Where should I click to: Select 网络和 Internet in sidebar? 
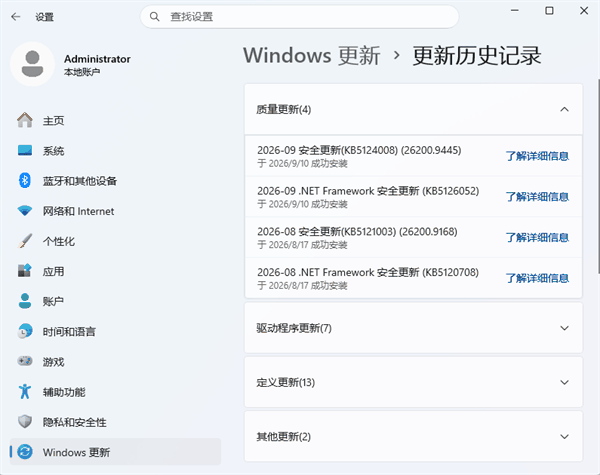click(x=115, y=211)
